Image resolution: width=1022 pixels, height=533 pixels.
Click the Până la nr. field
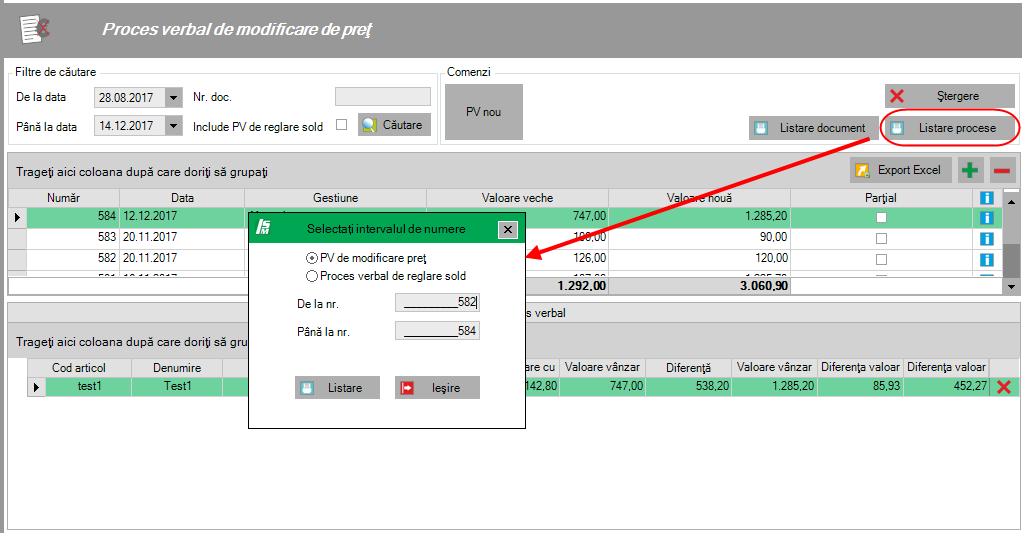click(x=437, y=331)
